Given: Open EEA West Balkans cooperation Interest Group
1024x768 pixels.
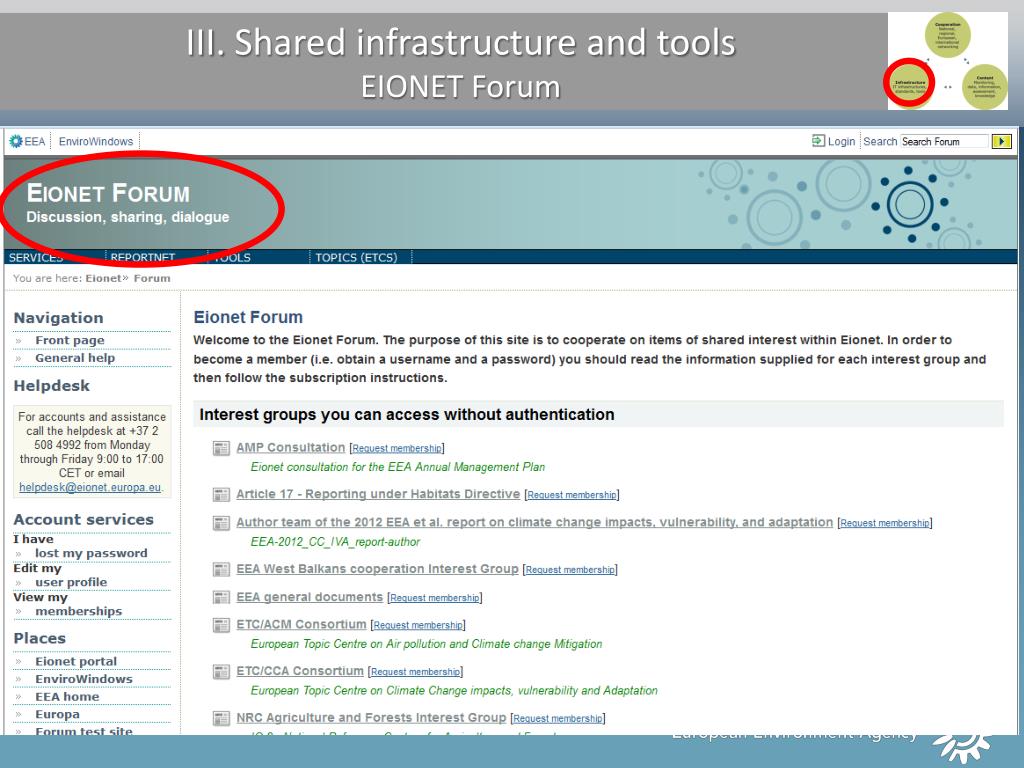Looking at the screenshot, I should point(377,568).
